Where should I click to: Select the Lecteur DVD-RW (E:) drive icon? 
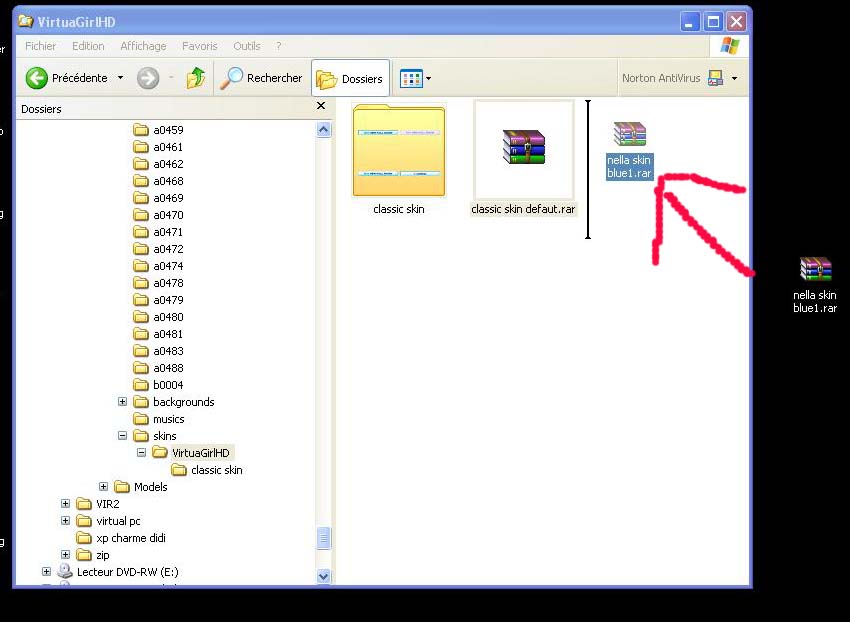(65, 571)
